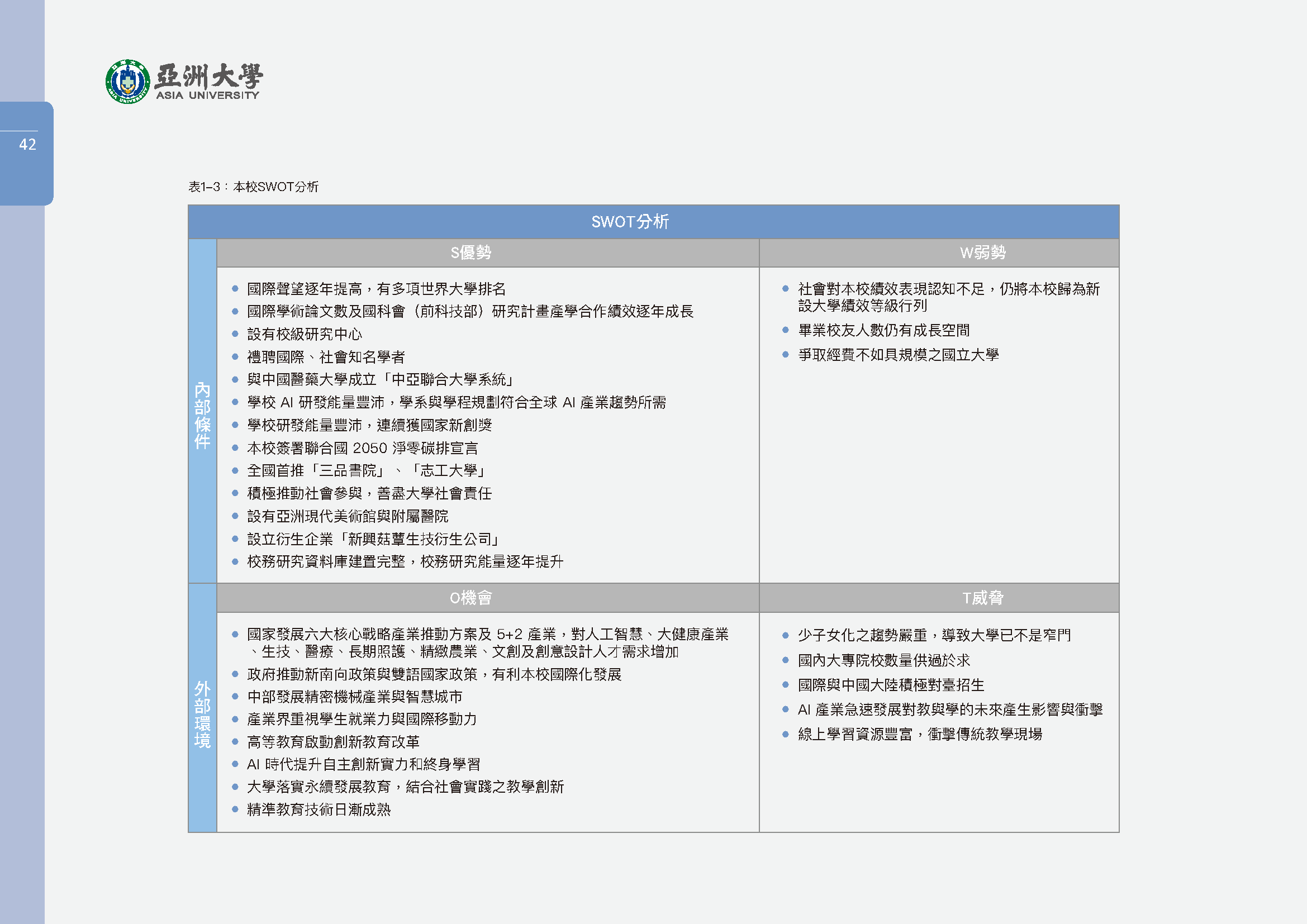Click the line 國家發展六大核心戰略產業推動方案
Image resolution: width=1307 pixels, height=924 pixels.
488,643
